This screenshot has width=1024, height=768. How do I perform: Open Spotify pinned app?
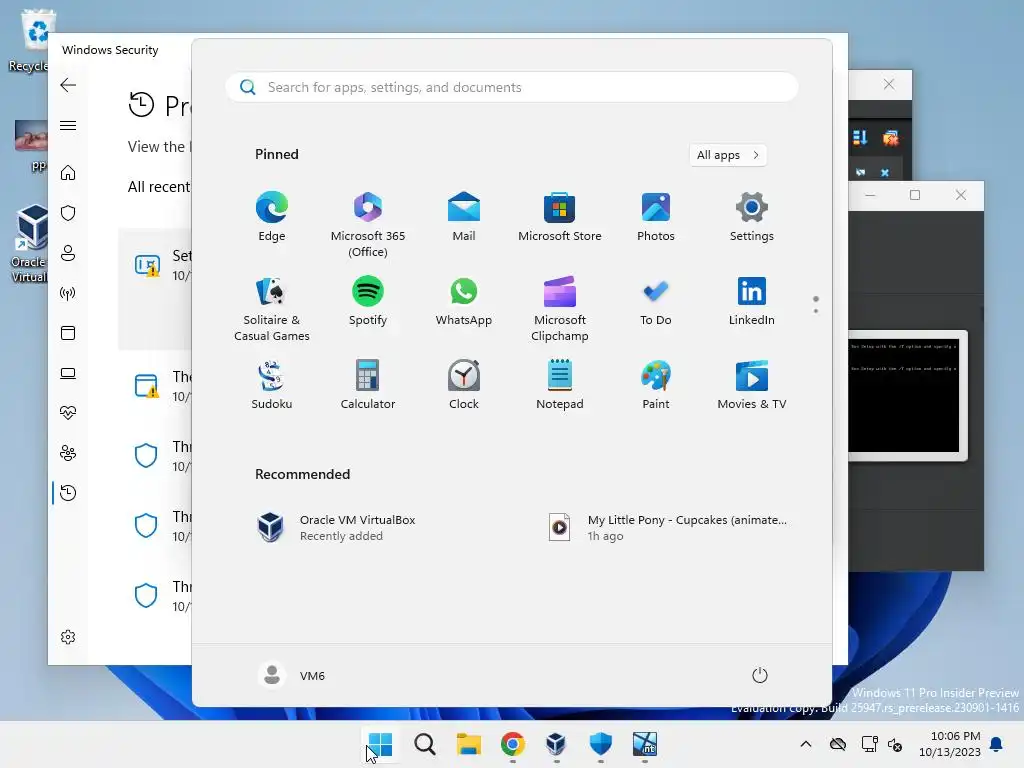click(x=368, y=301)
